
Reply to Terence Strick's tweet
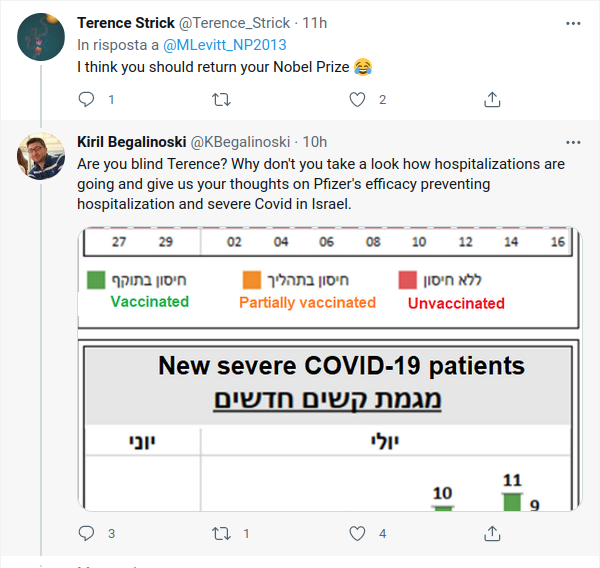coord(86,99)
